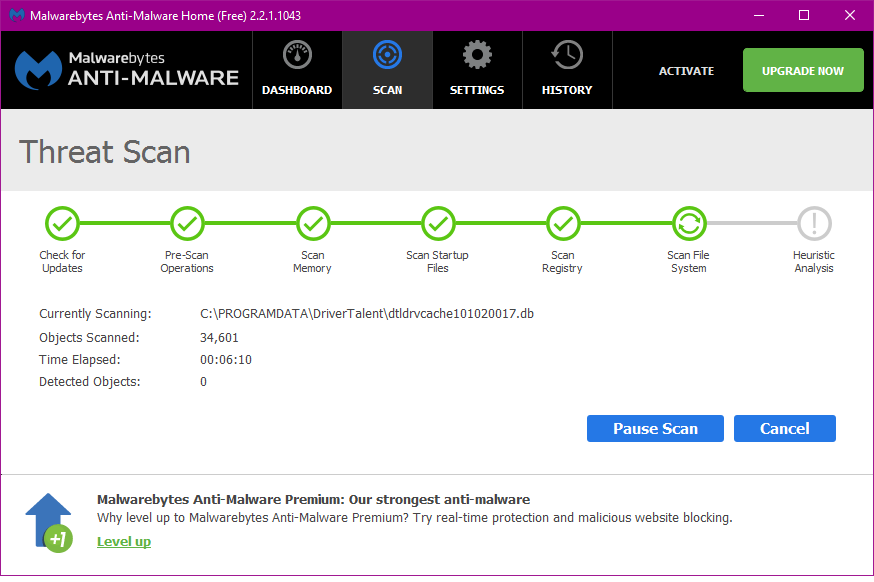Click the 'Why level up' promotion description

(x=415, y=518)
